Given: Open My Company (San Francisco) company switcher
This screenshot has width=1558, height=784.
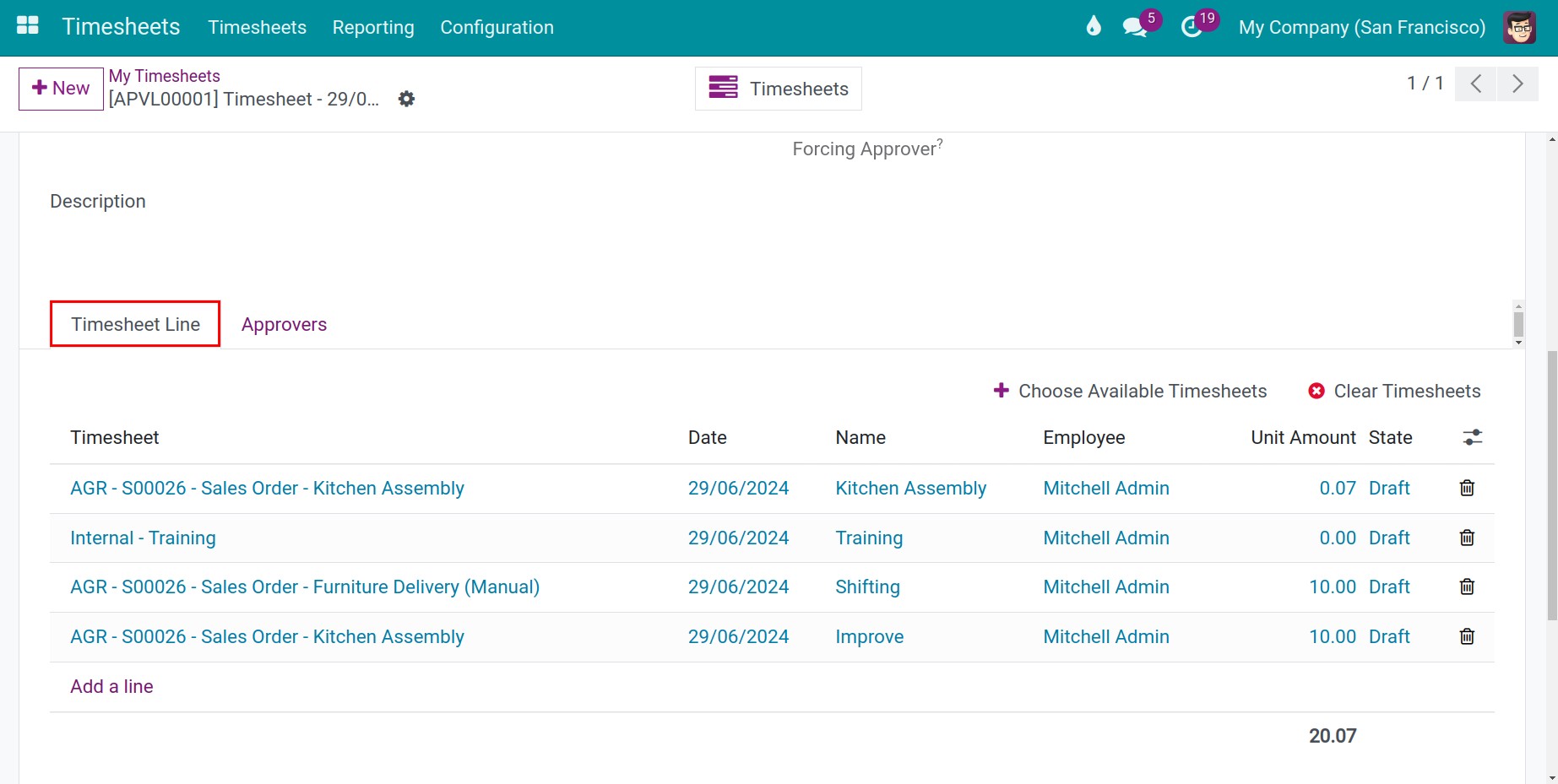Looking at the screenshot, I should click(1362, 27).
